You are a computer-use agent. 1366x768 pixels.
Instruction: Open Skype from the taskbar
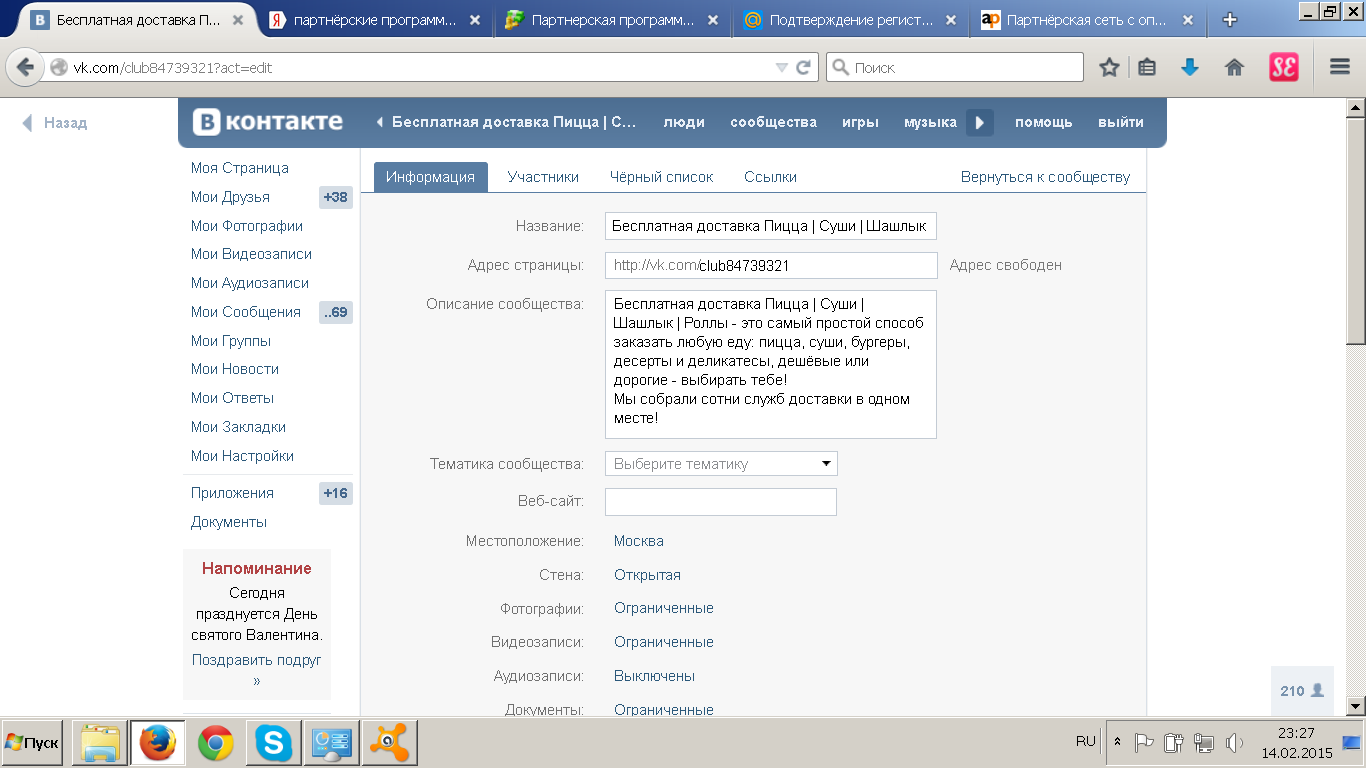click(273, 743)
